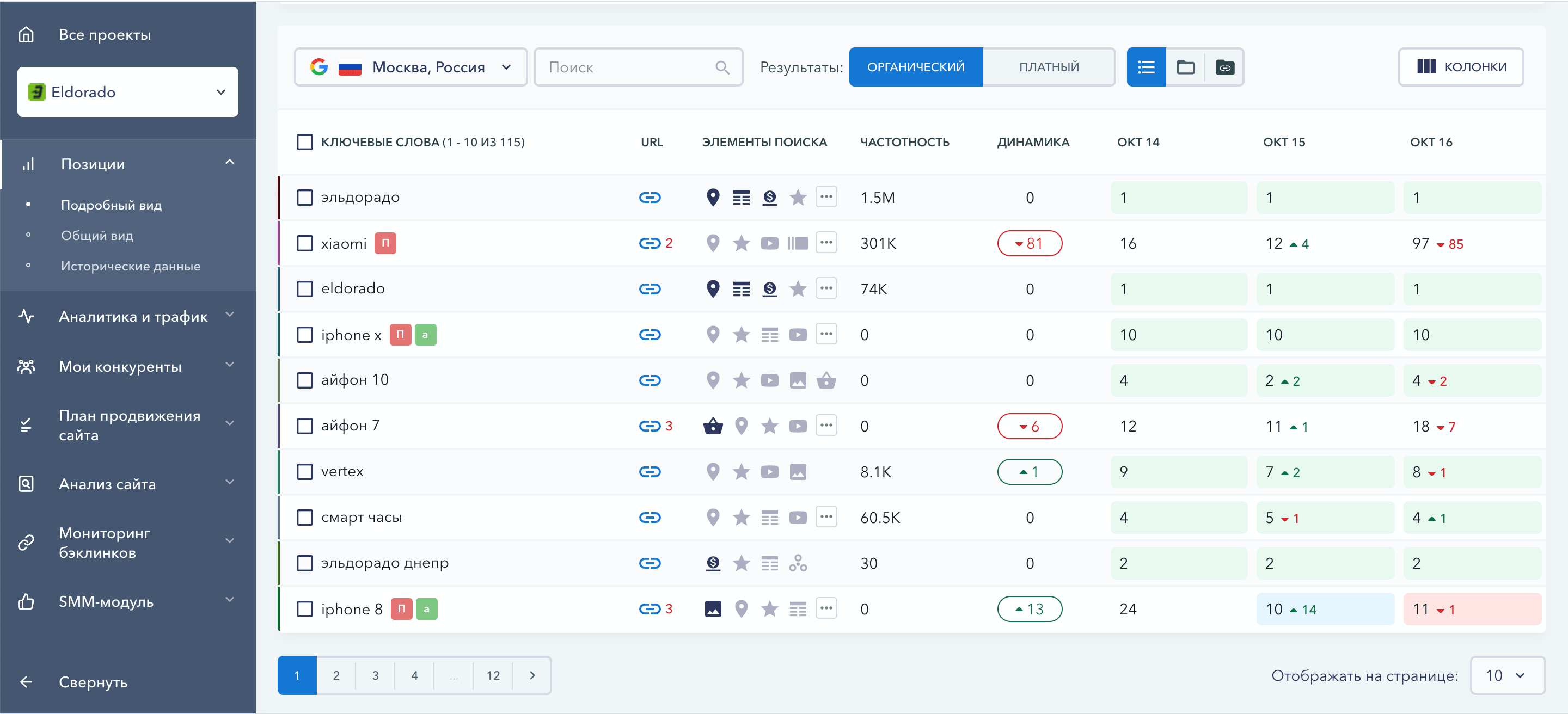
Task: Click video icon in xiaomi row
Action: [769, 243]
